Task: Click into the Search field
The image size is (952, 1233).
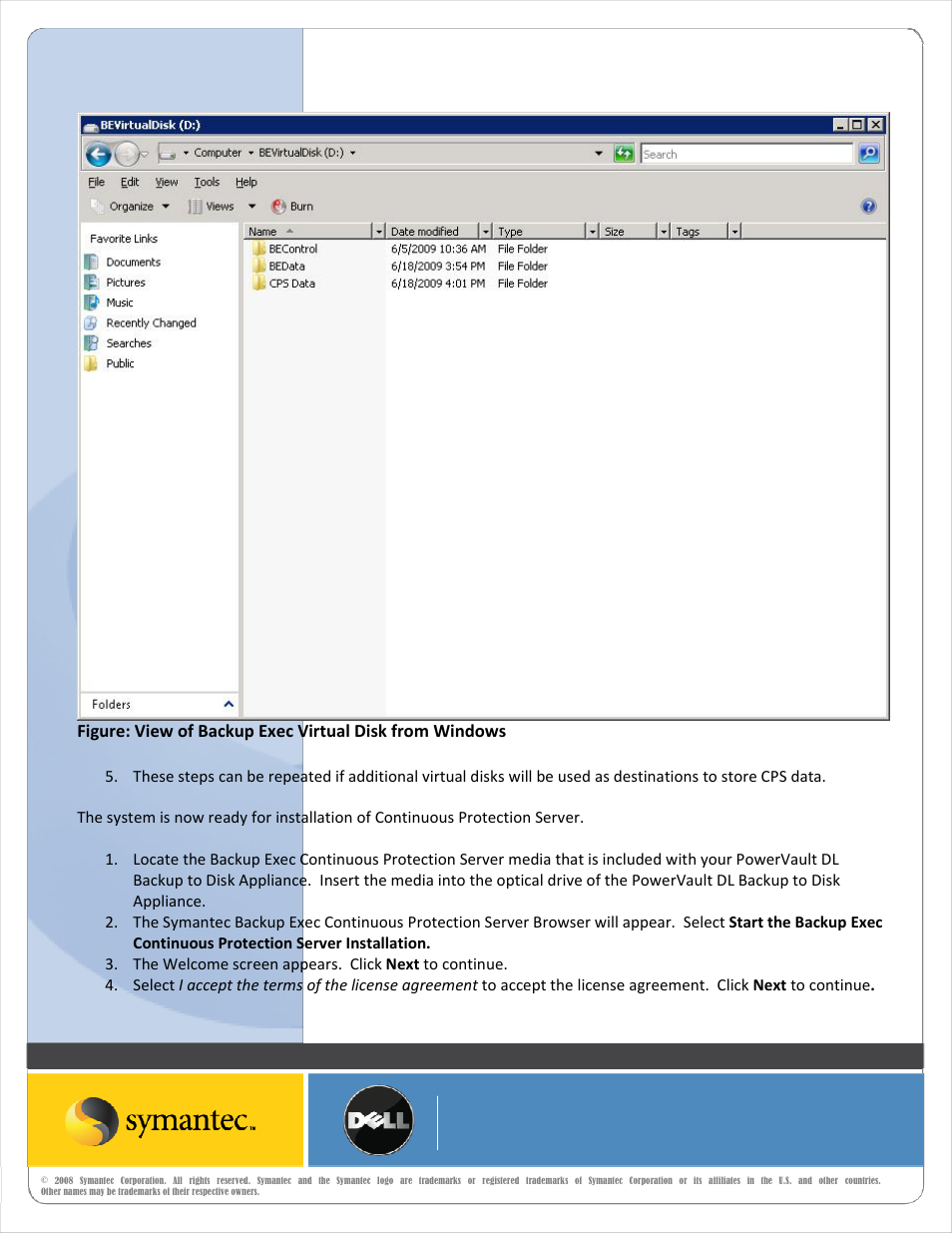Action: tap(746, 154)
